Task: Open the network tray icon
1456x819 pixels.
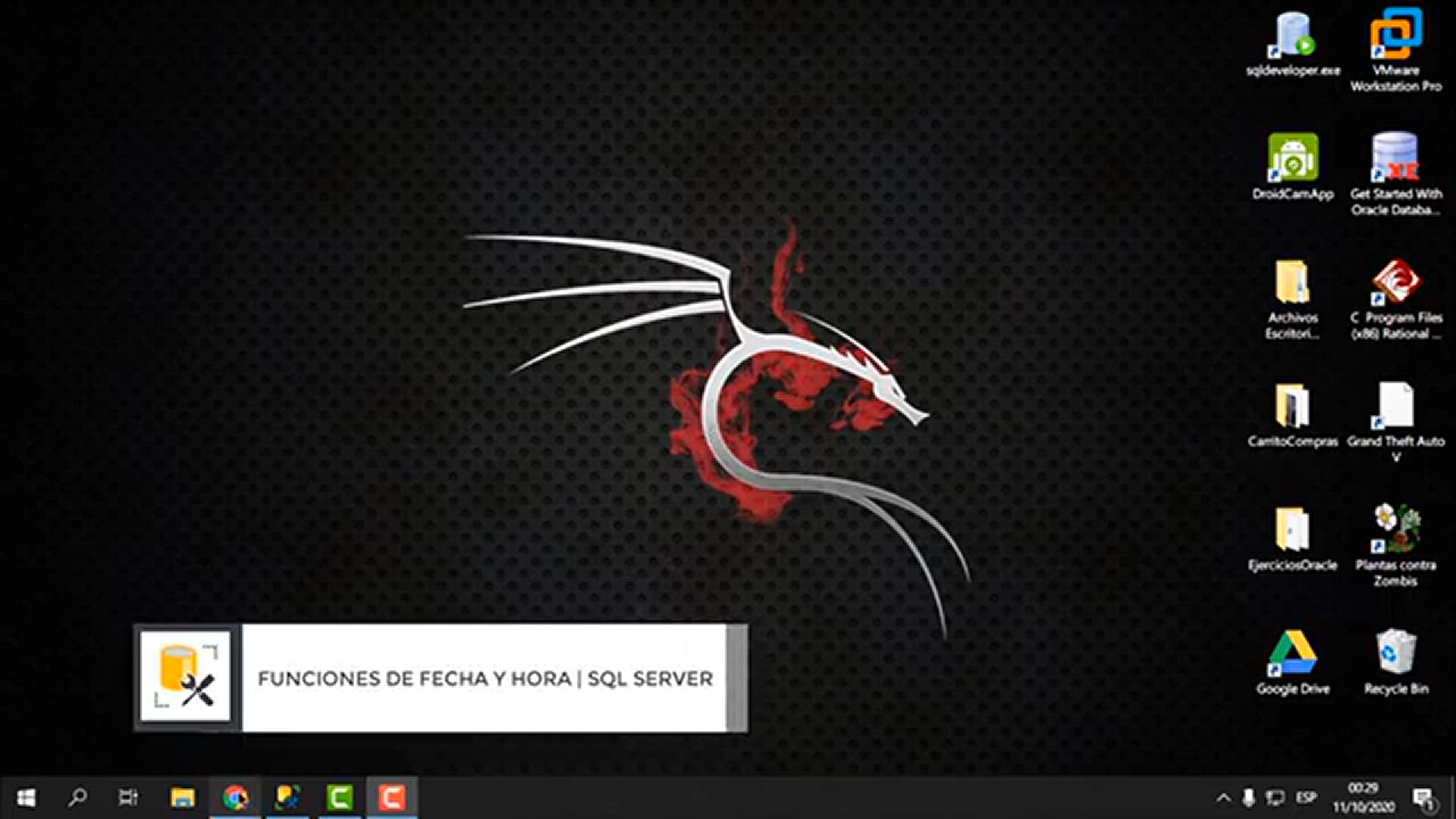Action: 1276,798
